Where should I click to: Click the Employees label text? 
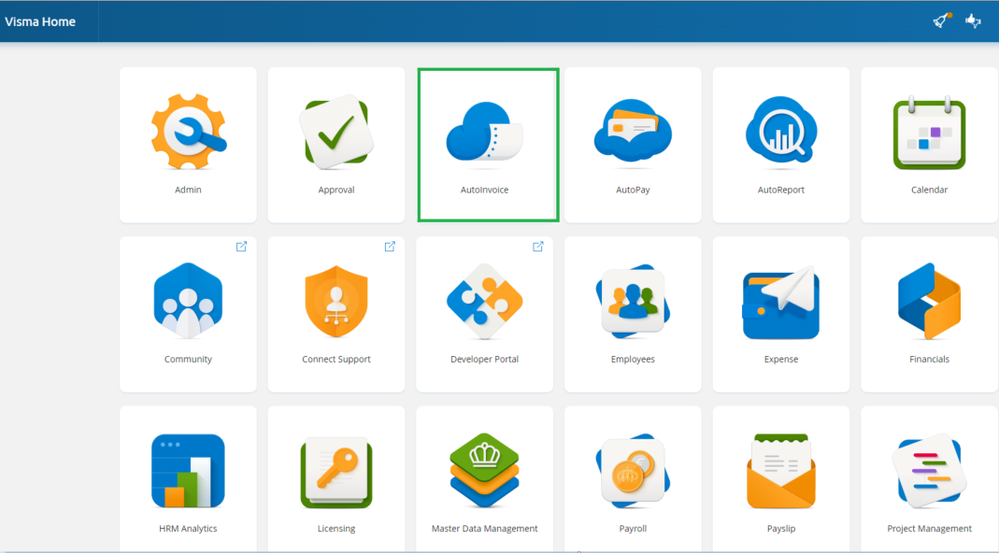(633, 359)
